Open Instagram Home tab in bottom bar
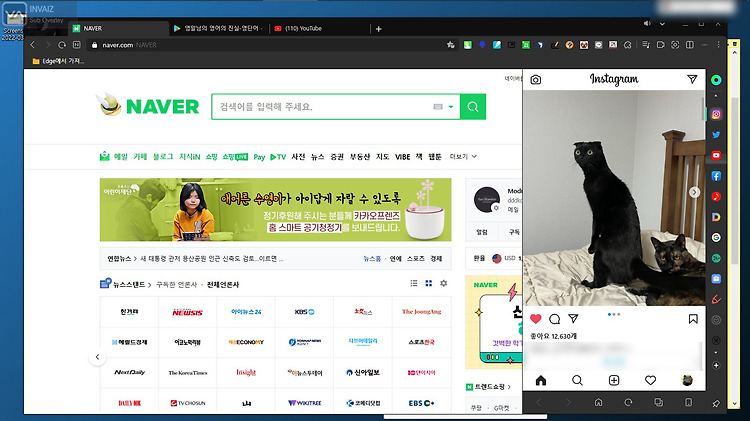 pos(540,380)
